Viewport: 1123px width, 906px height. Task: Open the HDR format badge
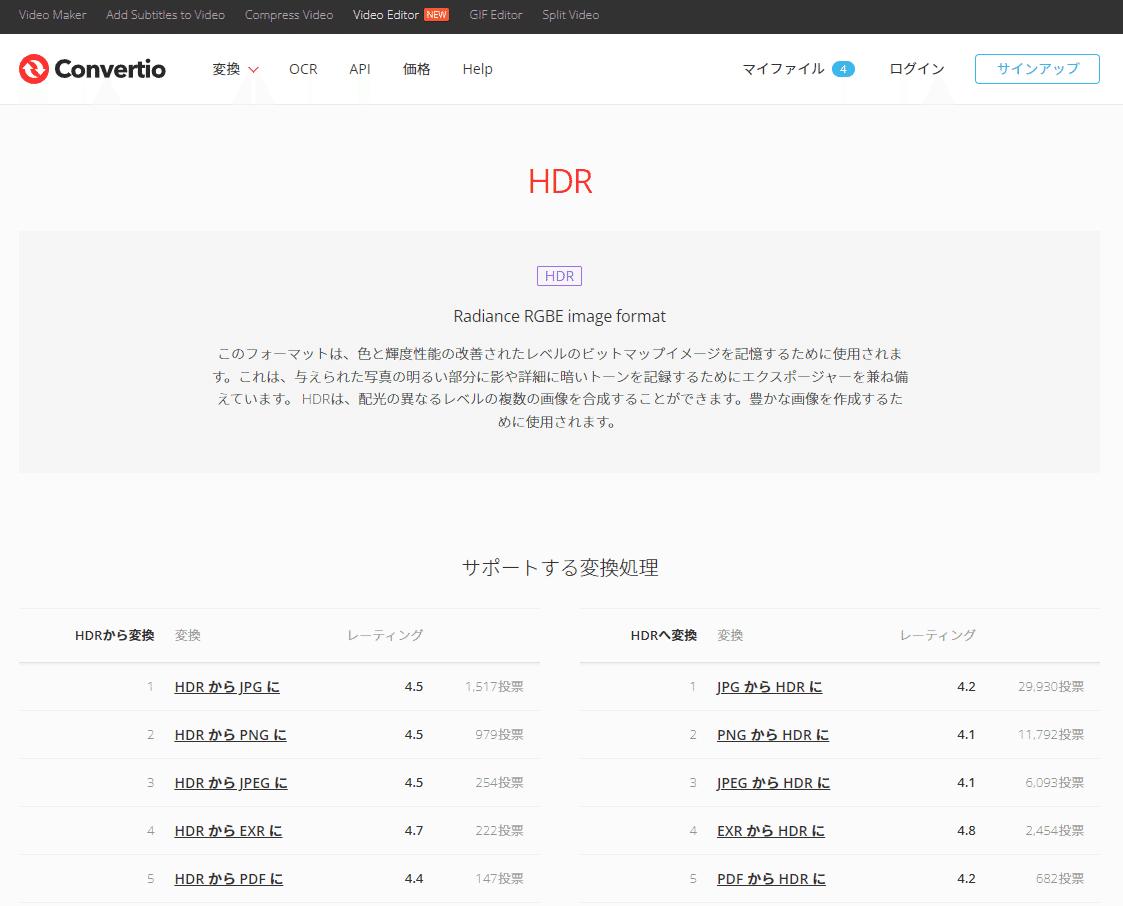559,276
